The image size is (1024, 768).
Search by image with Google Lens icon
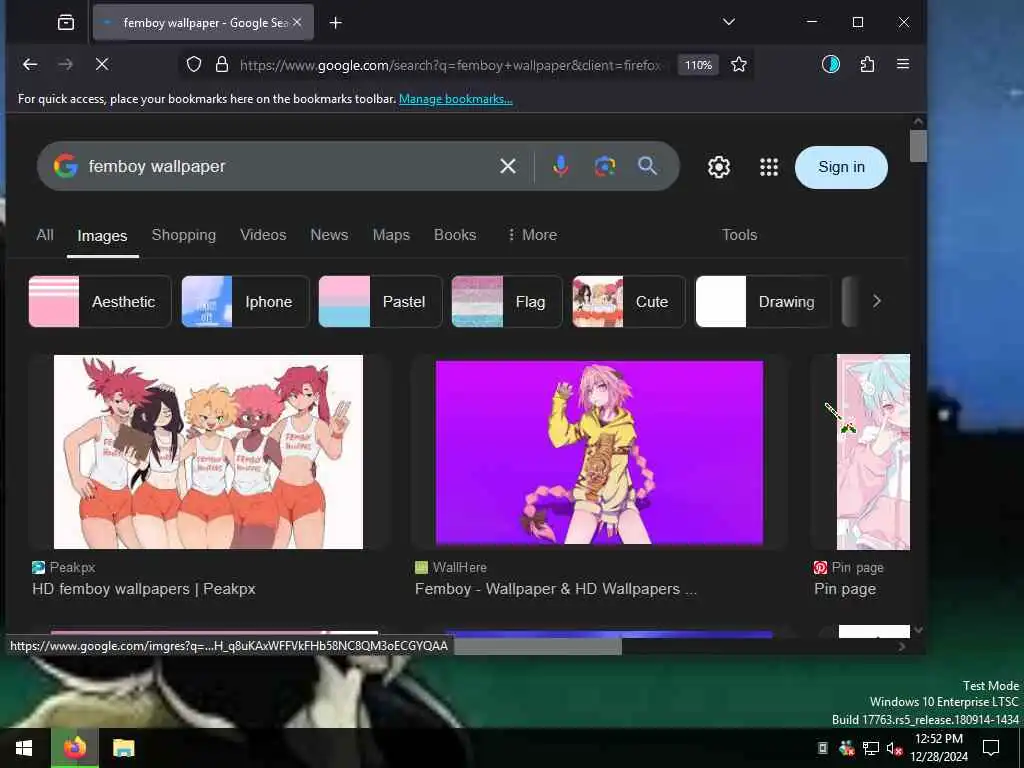(605, 167)
